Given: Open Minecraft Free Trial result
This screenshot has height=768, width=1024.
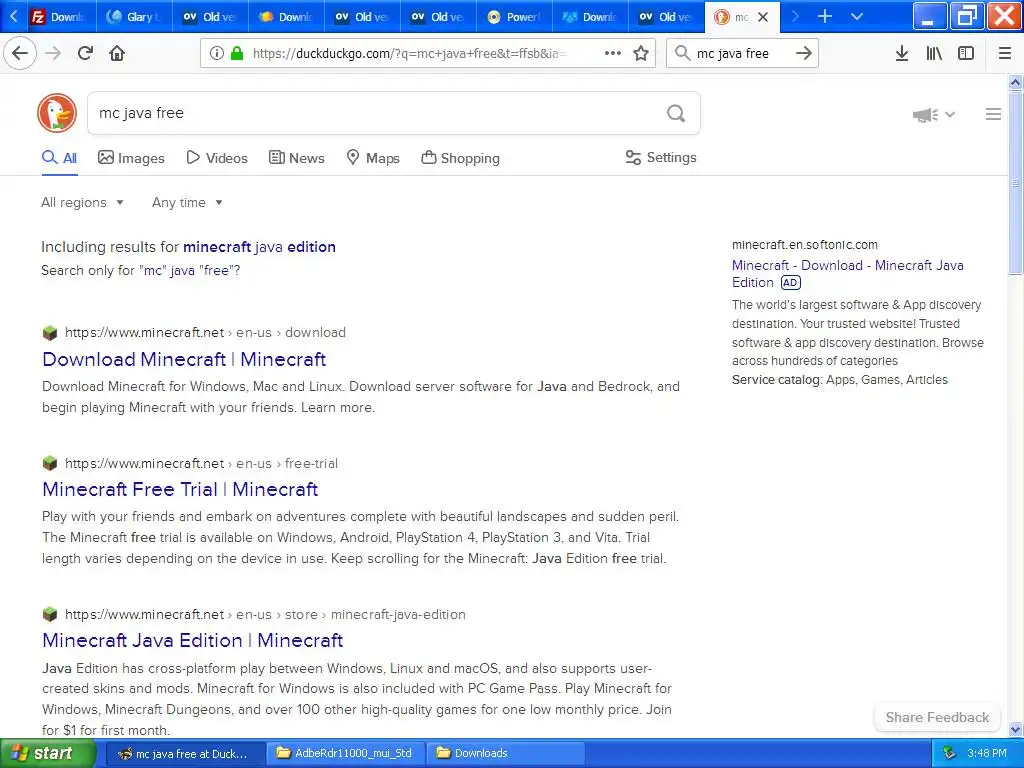Looking at the screenshot, I should click(x=180, y=489).
